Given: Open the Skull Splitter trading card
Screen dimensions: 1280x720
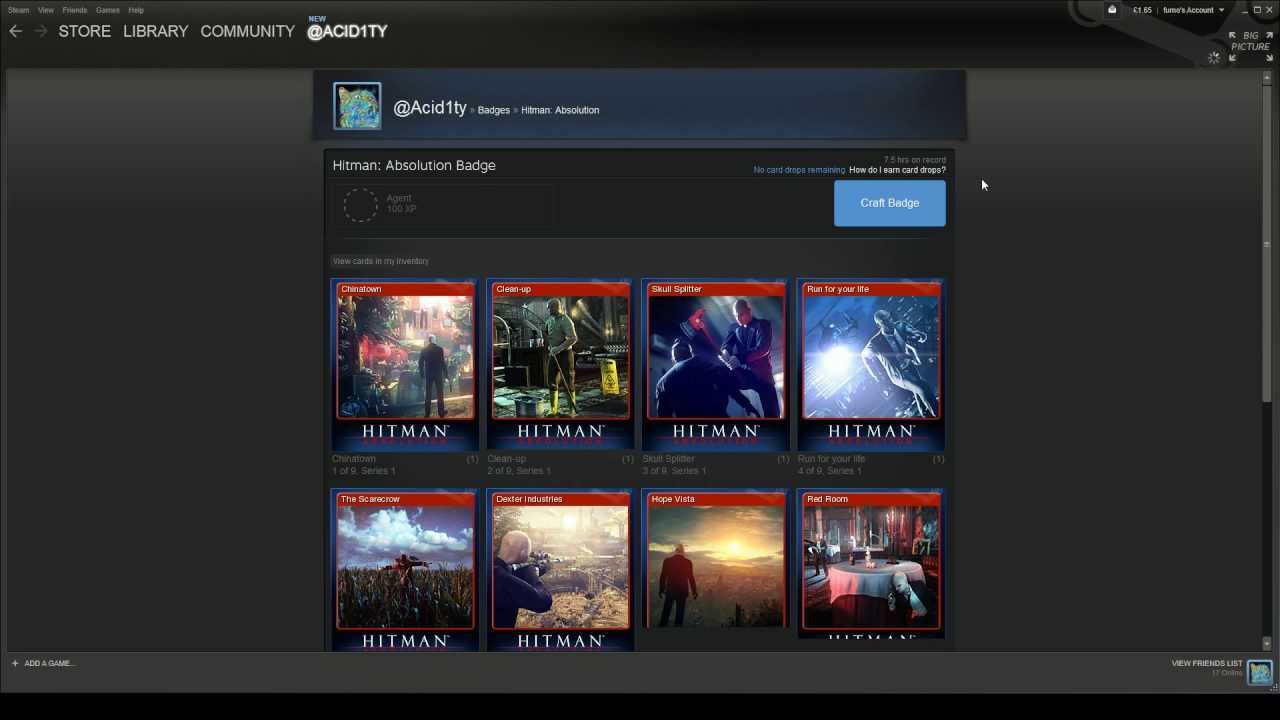Looking at the screenshot, I should coord(715,366).
